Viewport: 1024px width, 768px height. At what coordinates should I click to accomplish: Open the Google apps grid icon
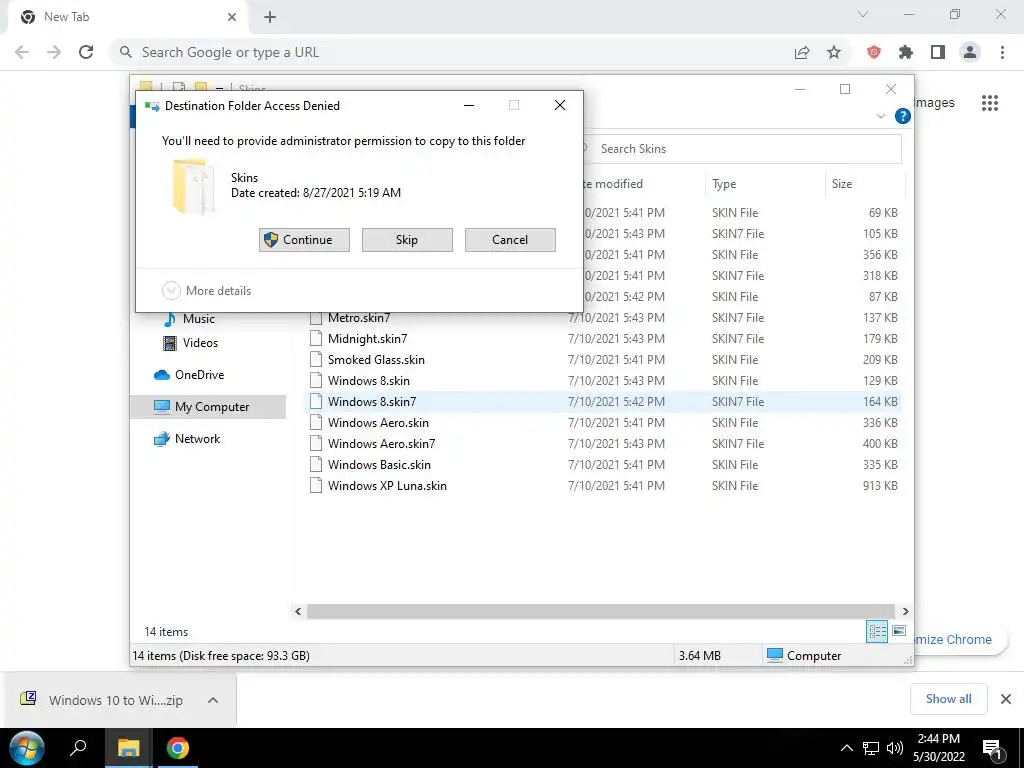point(990,103)
